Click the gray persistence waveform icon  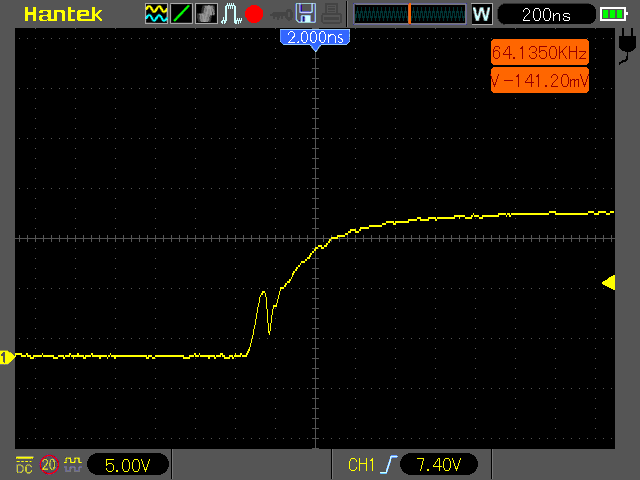[x=206, y=13]
